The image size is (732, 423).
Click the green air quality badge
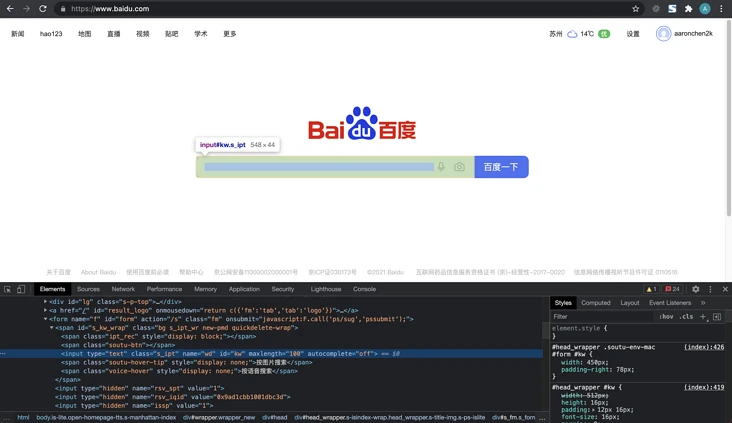[604, 34]
